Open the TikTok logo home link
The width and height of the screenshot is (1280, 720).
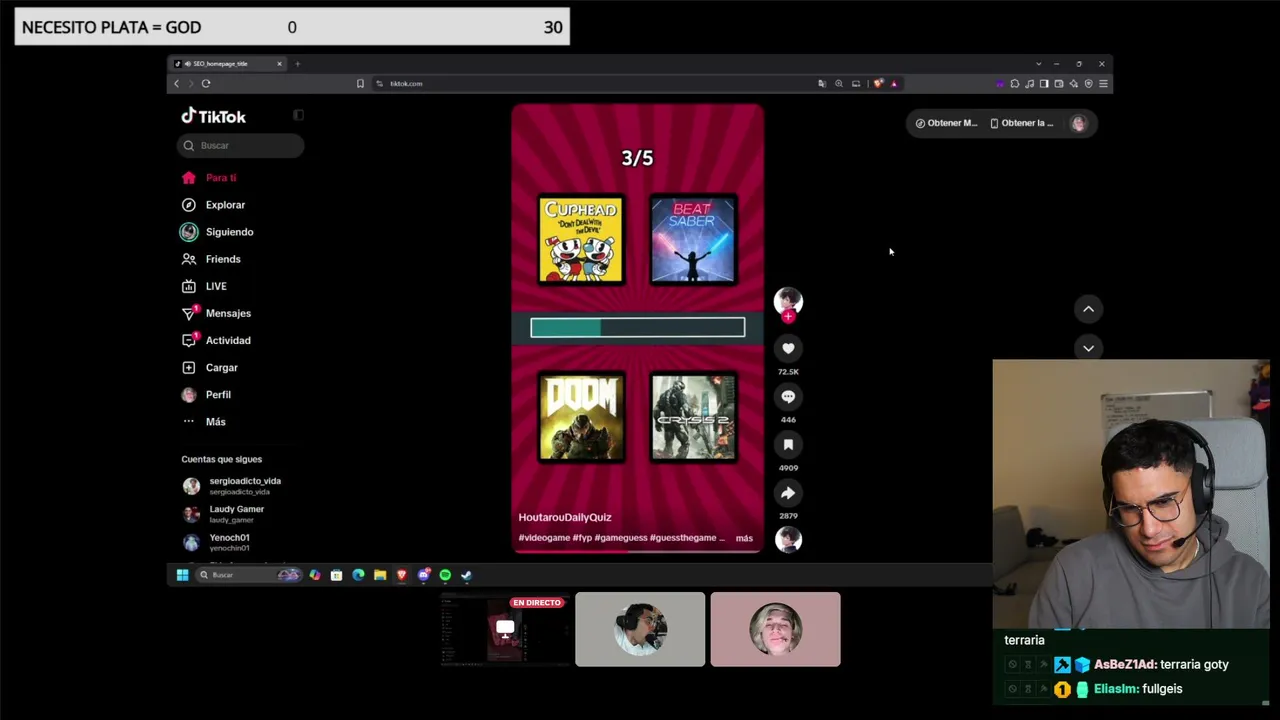click(213, 116)
